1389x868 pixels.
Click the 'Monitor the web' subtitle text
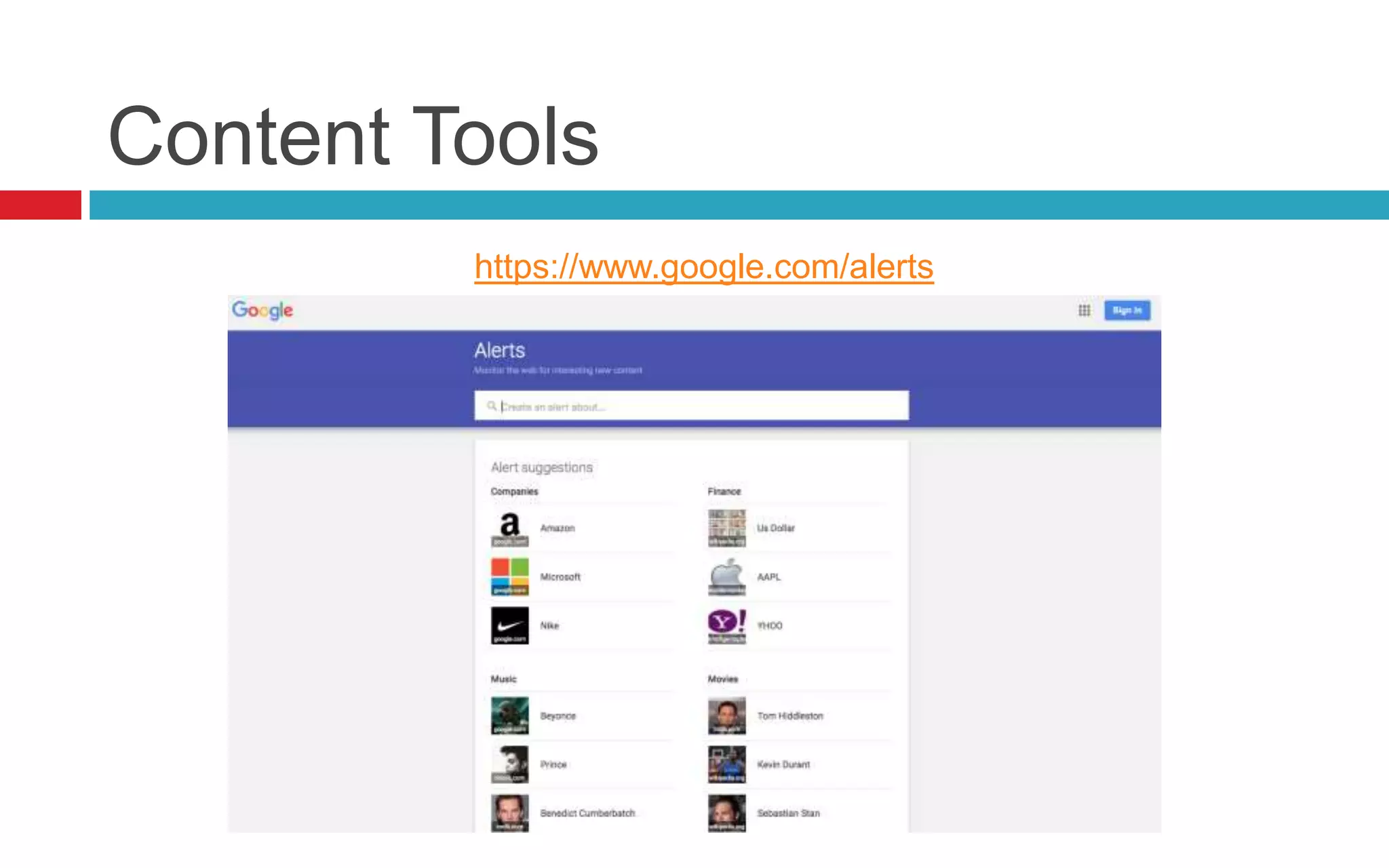pos(557,370)
